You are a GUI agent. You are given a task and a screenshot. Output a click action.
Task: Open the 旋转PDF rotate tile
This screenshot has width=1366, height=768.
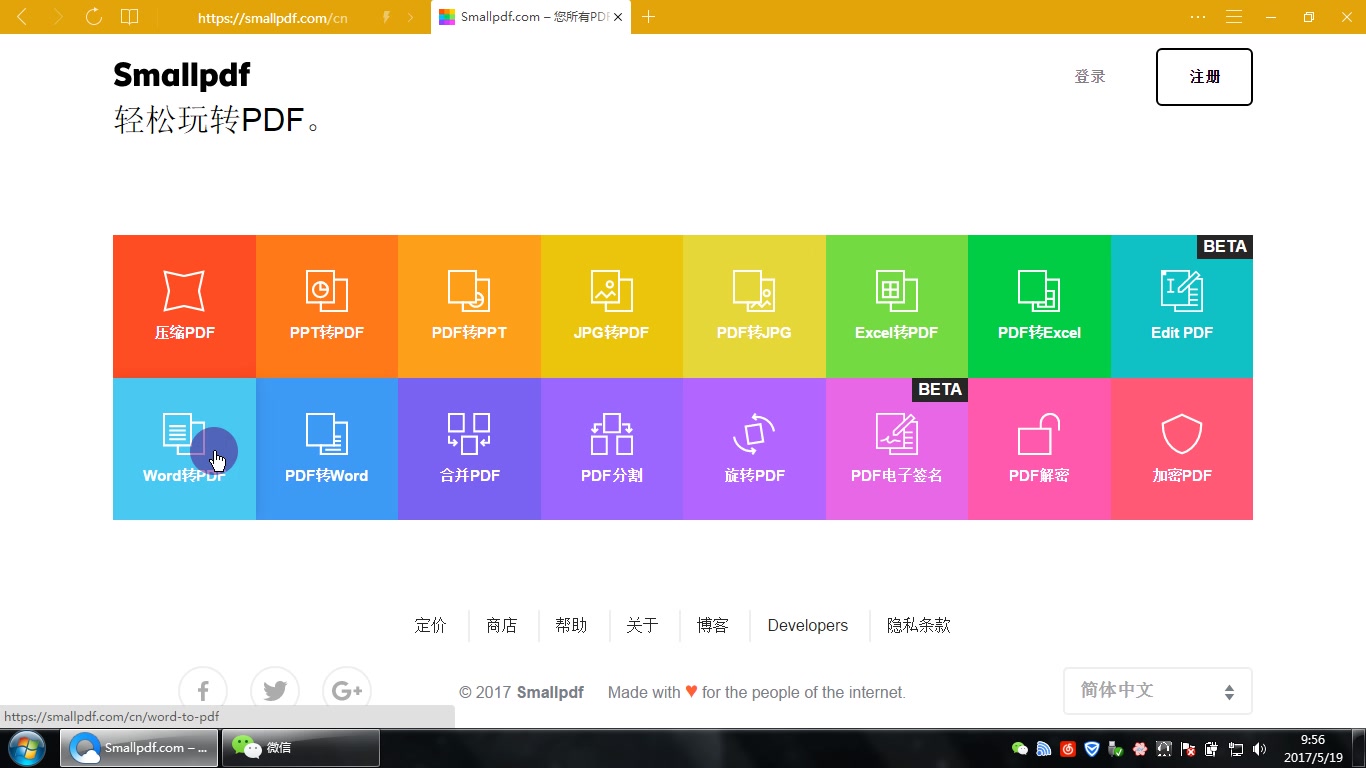(x=754, y=449)
